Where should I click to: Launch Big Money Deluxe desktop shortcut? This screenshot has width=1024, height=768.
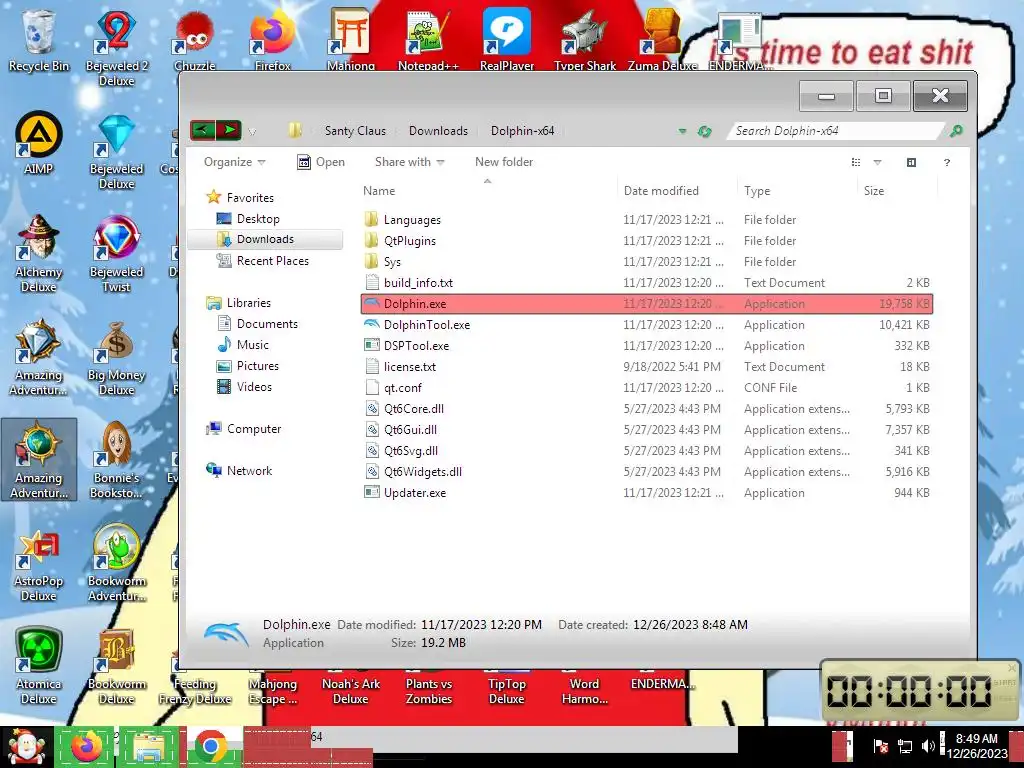click(x=116, y=357)
